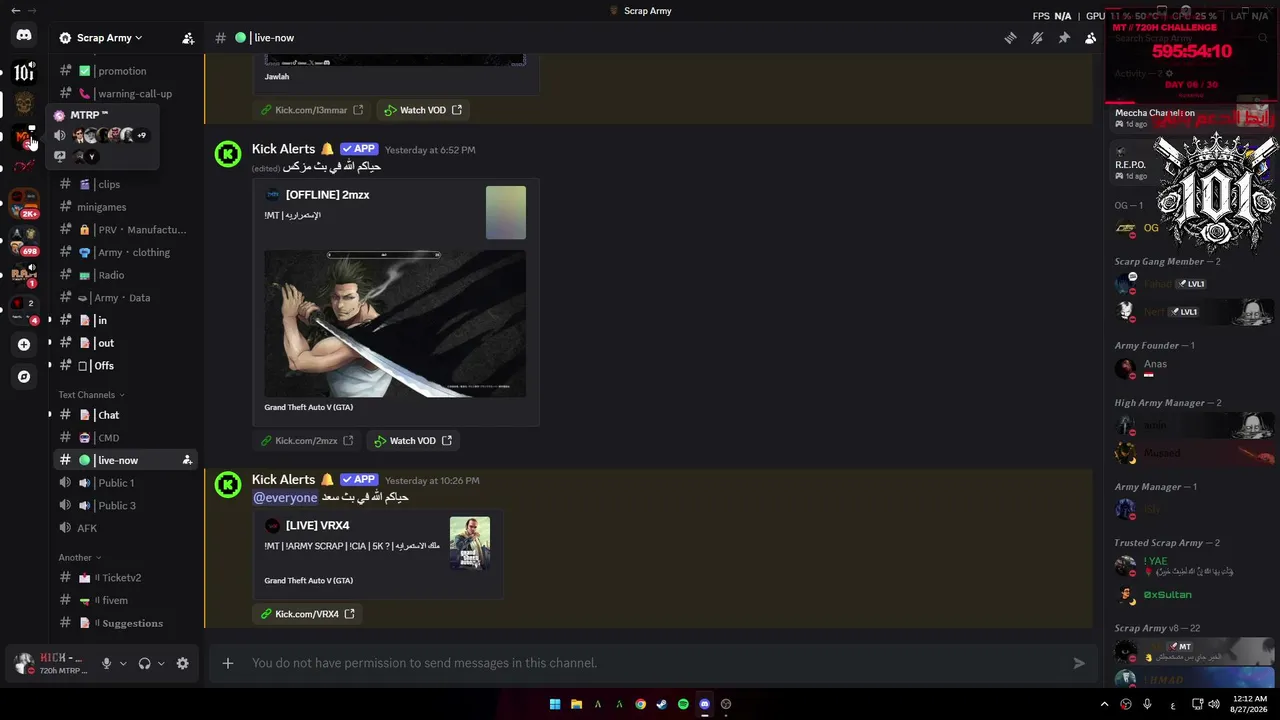Join the Public 3 voice channel
The image size is (1280, 720).
click(x=124, y=506)
